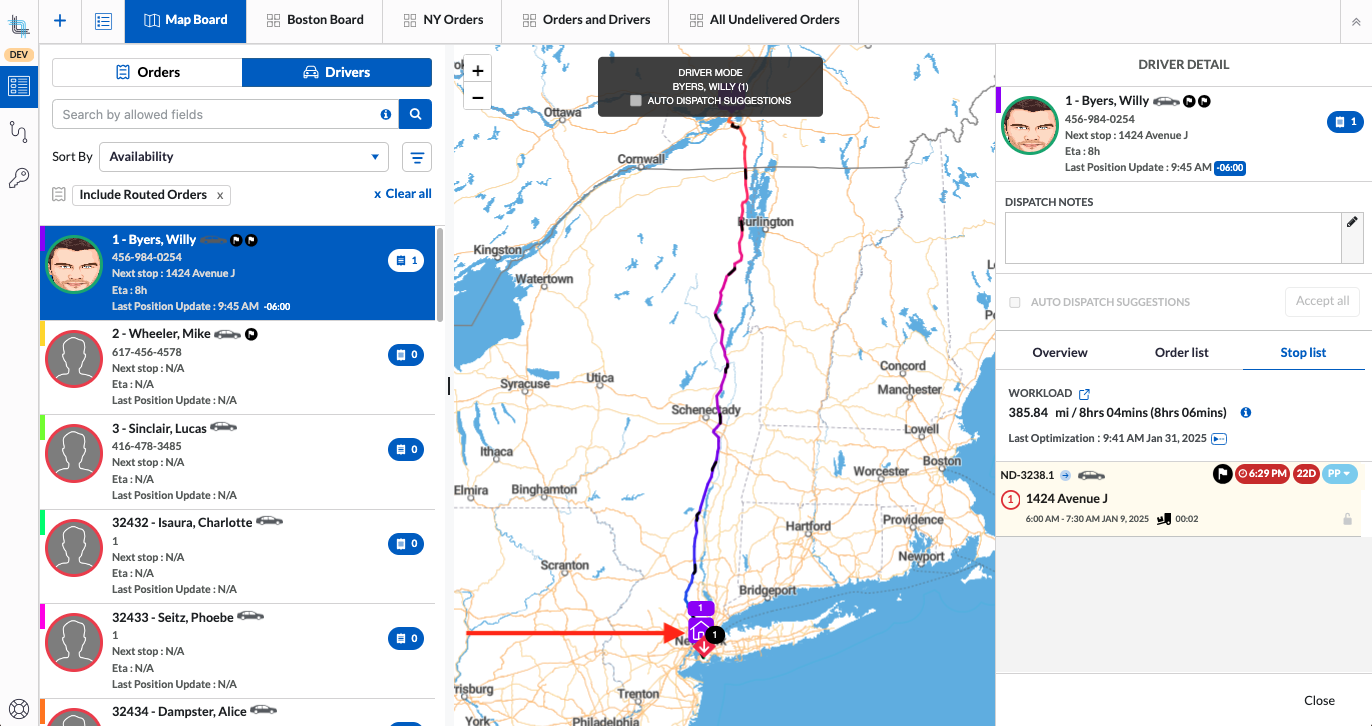Open the board list icon tab
Screen dimensions: 1372x726
pyautogui.click(x=103, y=20)
